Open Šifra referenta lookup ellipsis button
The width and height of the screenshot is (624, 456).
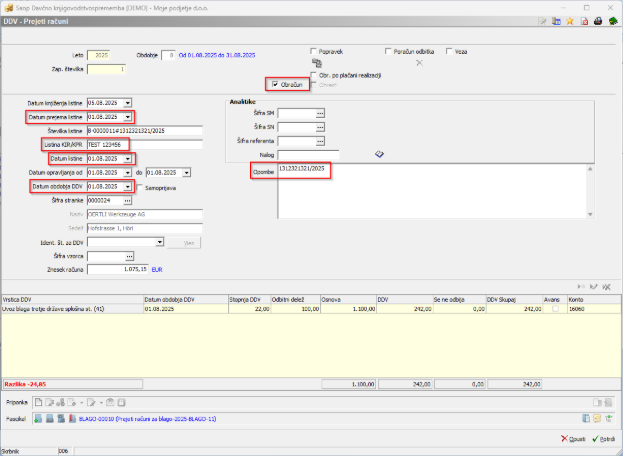coord(320,141)
